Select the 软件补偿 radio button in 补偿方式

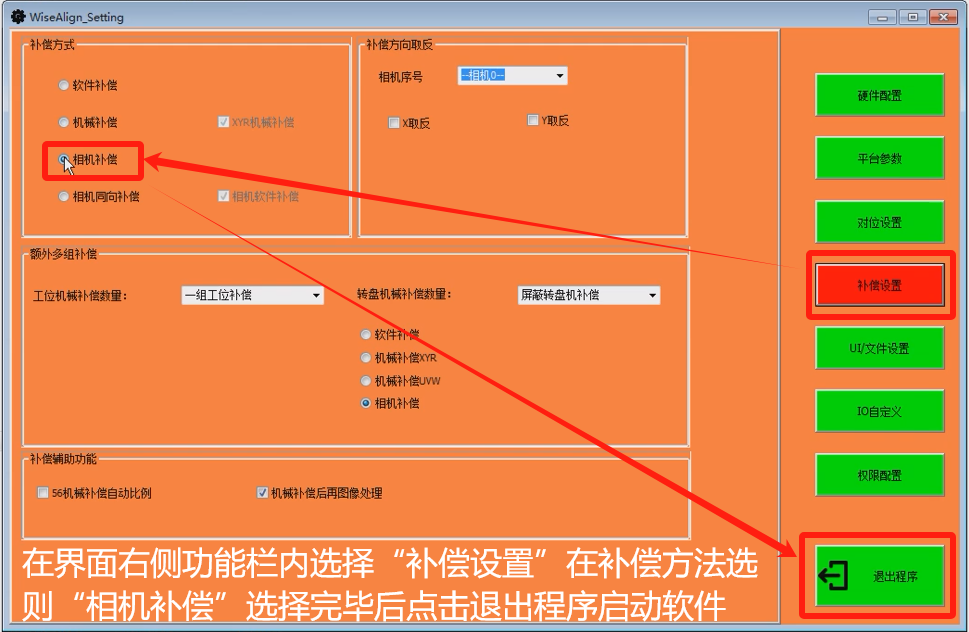click(64, 86)
